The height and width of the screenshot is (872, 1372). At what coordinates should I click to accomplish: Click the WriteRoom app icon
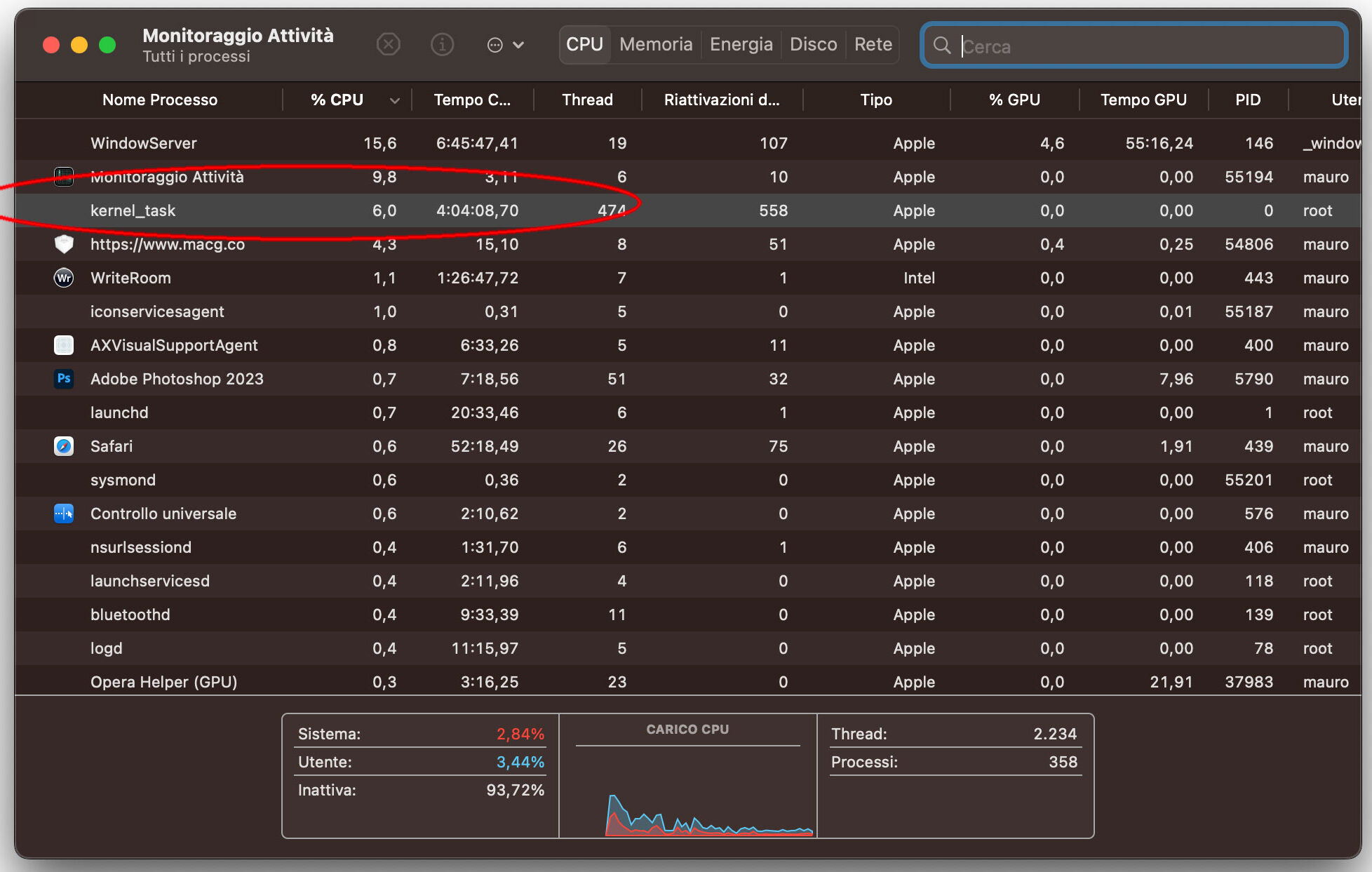click(64, 278)
